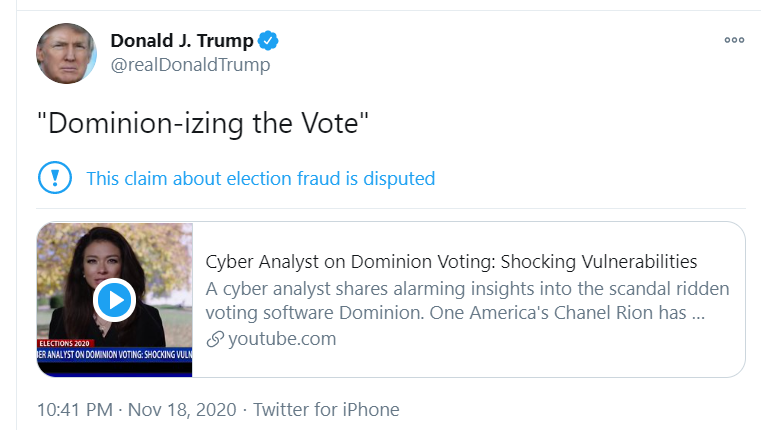
Task: Click the "Dominion-izing the Vote" tweet text
Action: click(x=203, y=123)
